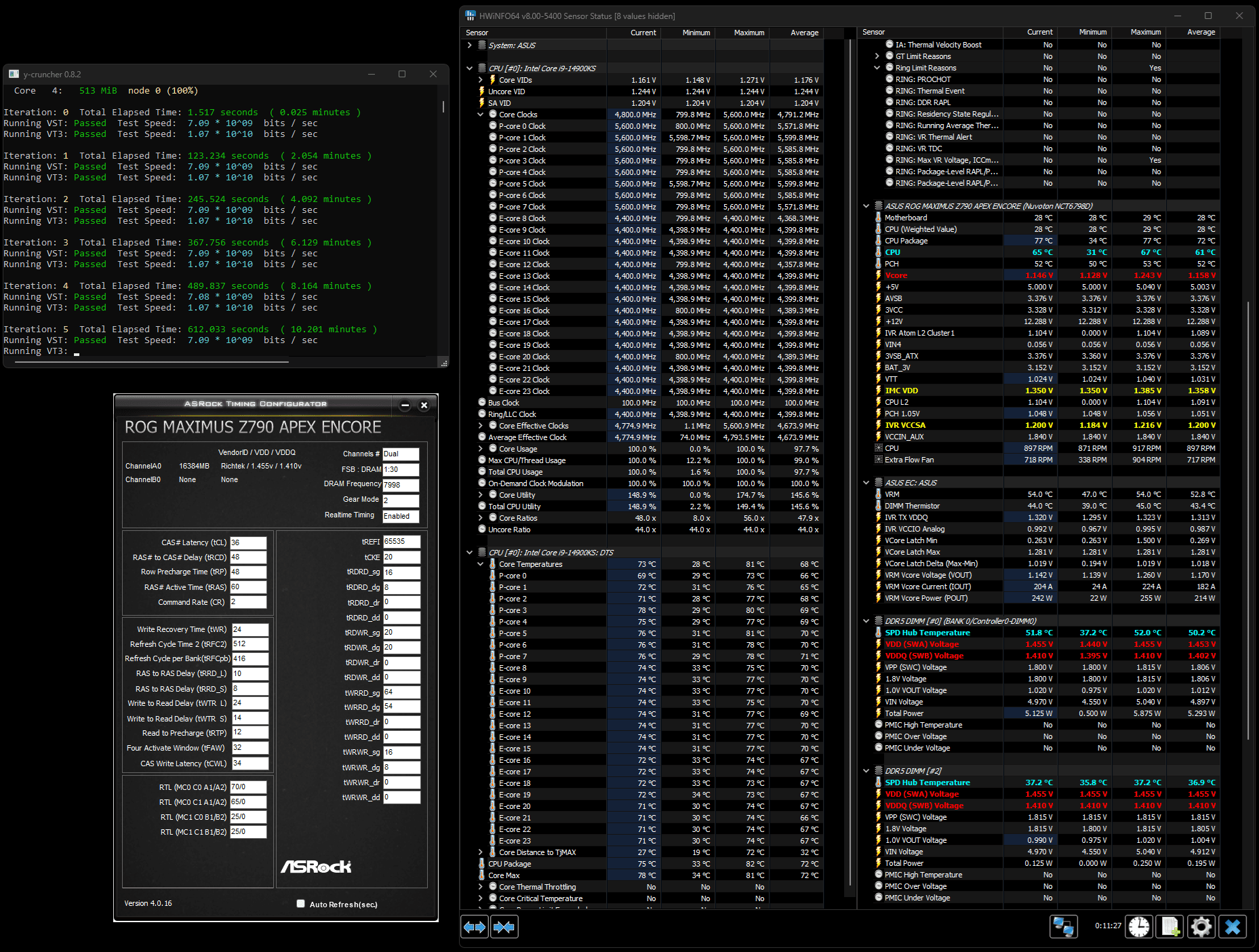Click the blue X close-sensors icon in HWiNFO toolbar
Image resolution: width=1259 pixels, height=952 pixels.
tap(1233, 926)
